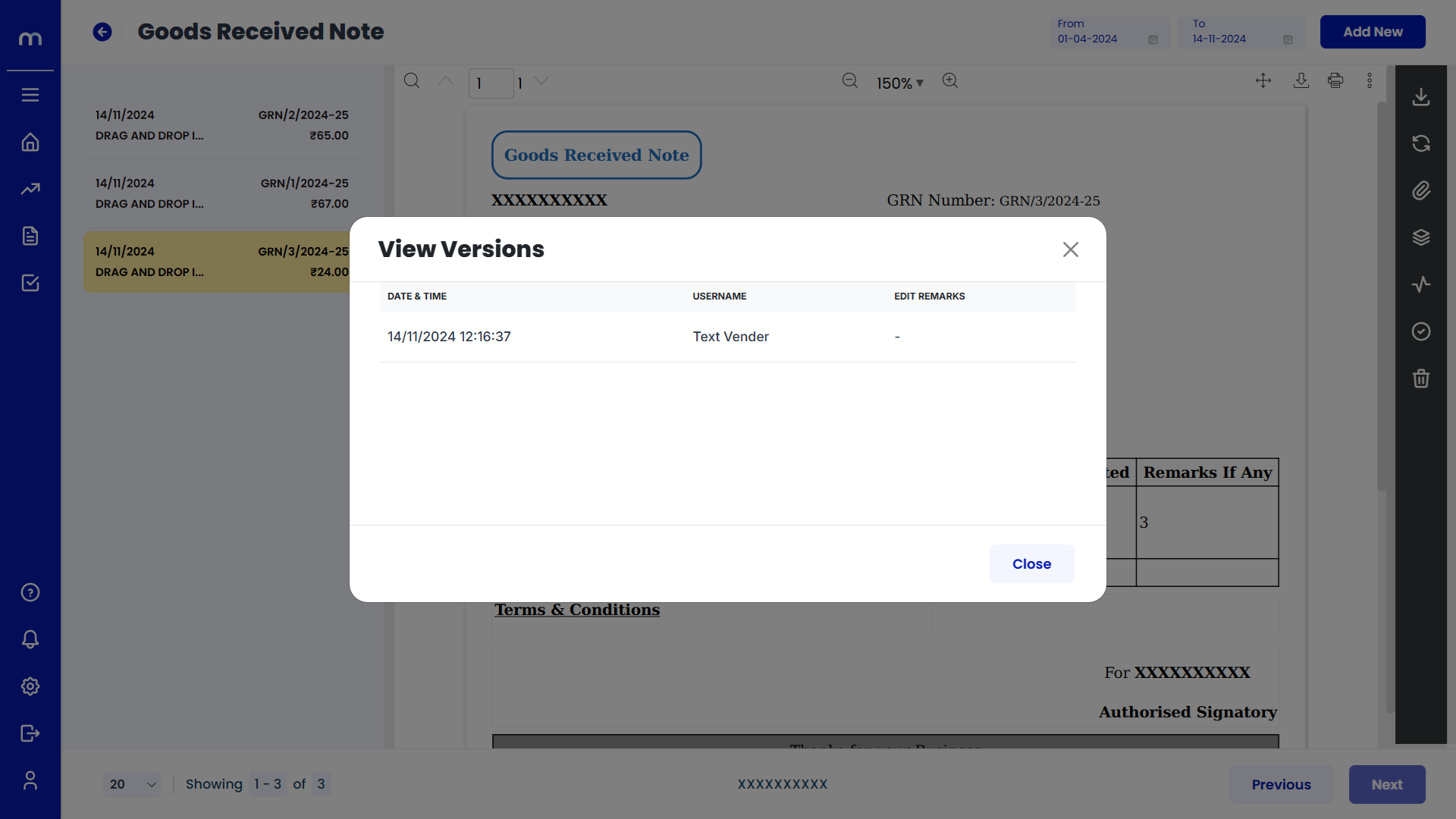Viewport: 1456px width, 819px height.
Task: Click the Close button in View Versions
Action: 1031,563
